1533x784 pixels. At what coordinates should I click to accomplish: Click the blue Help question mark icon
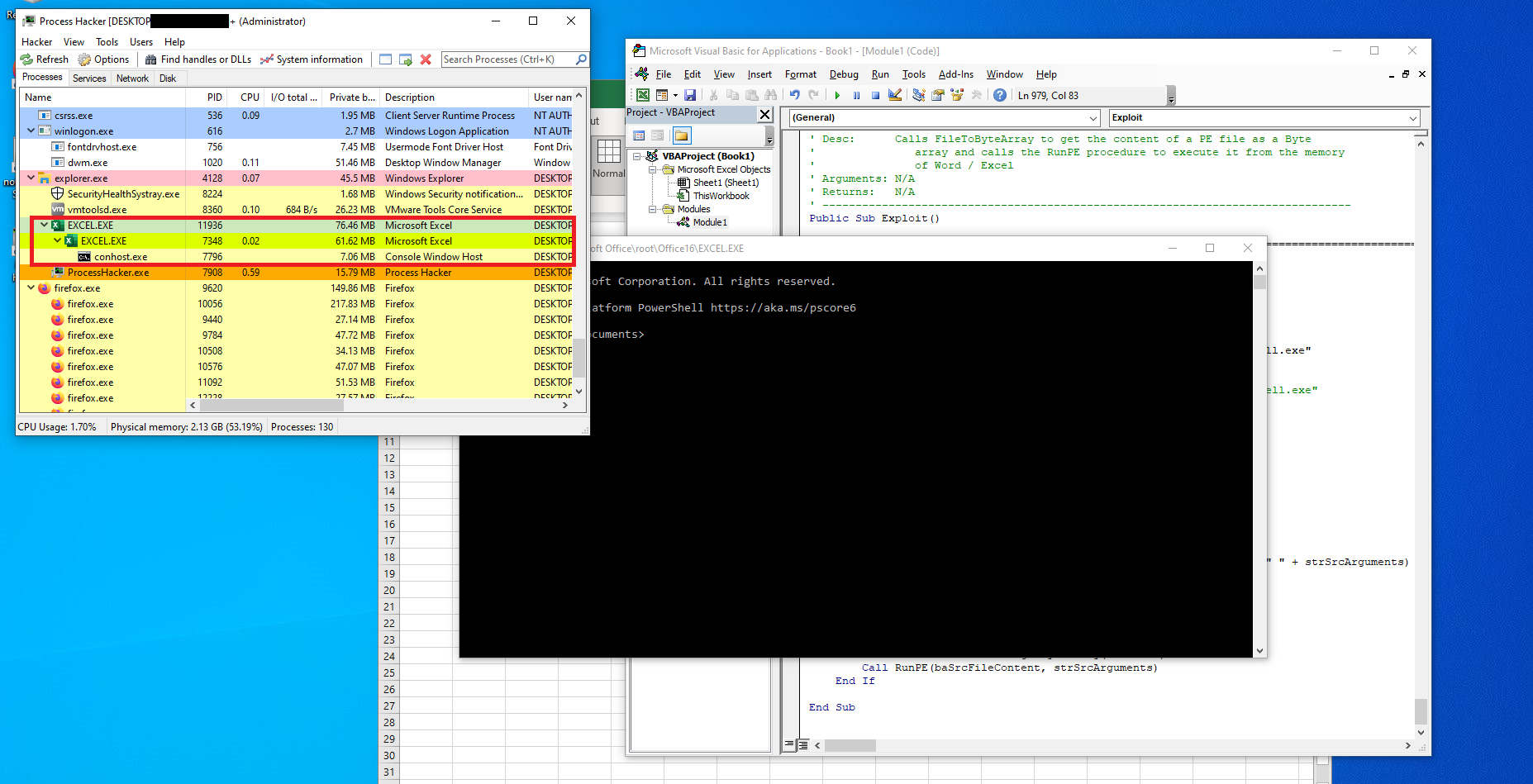(1000, 95)
